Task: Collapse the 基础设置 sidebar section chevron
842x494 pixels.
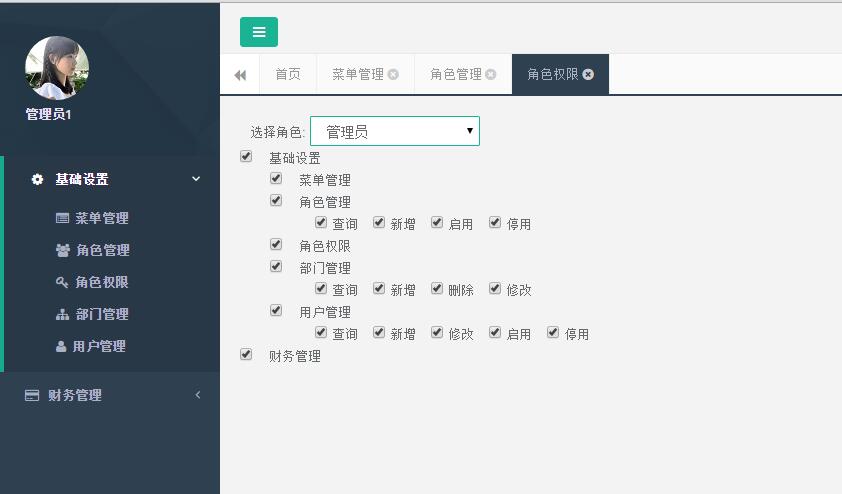Action: pyautogui.click(x=196, y=179)
